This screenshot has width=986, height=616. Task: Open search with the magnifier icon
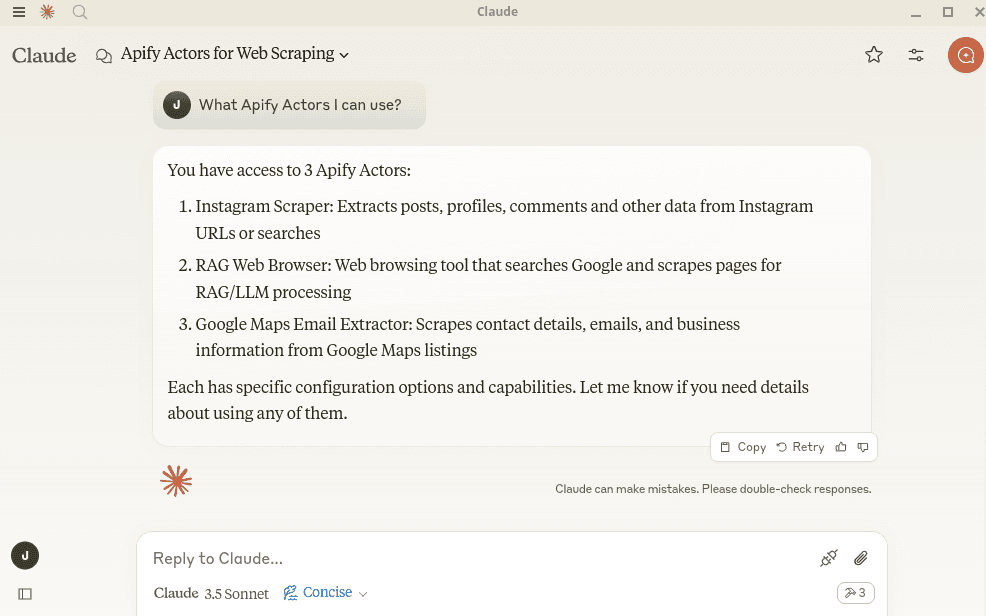[x=79, y=12]
